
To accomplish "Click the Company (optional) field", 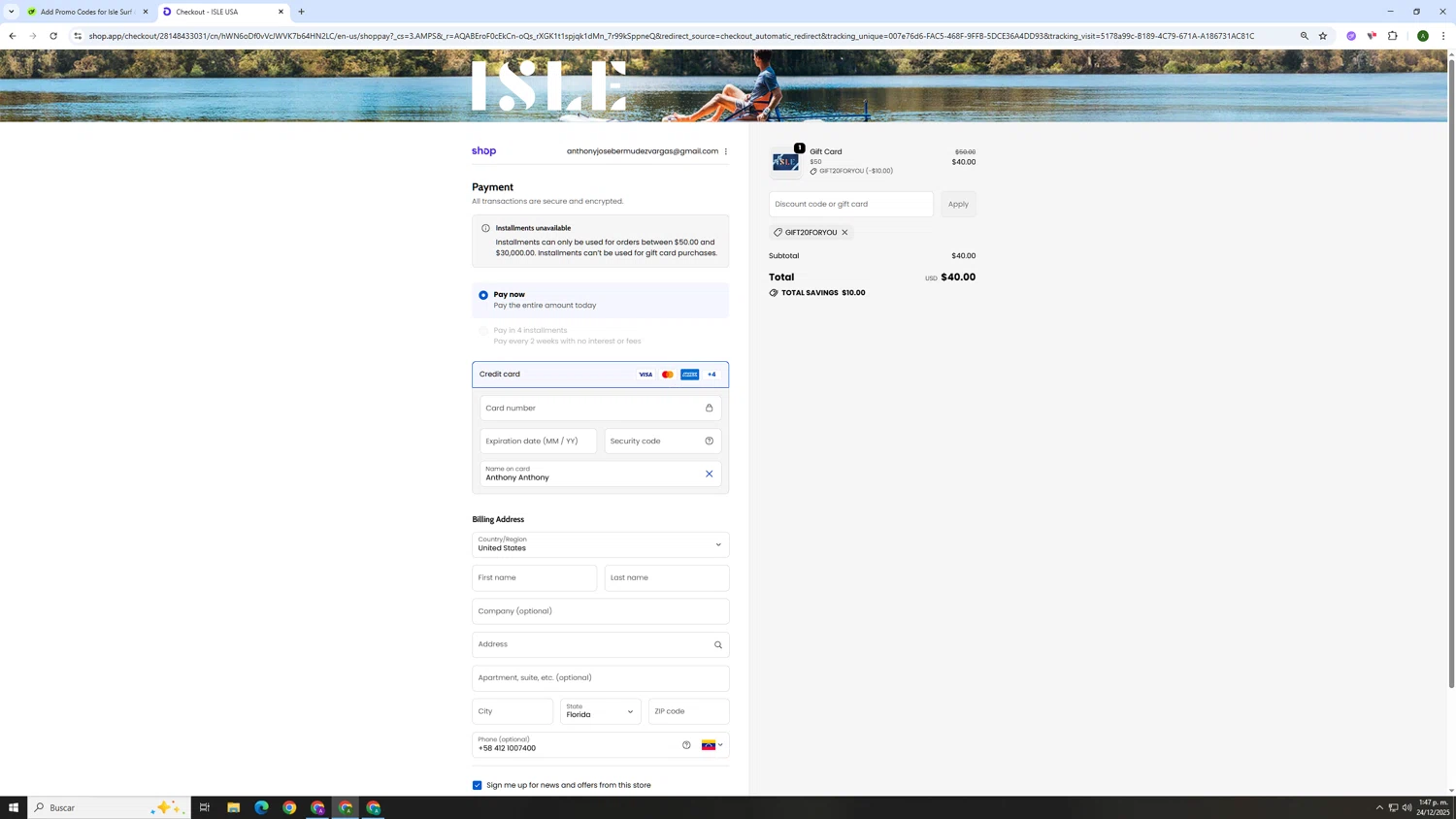I will (x=601, y=611).
